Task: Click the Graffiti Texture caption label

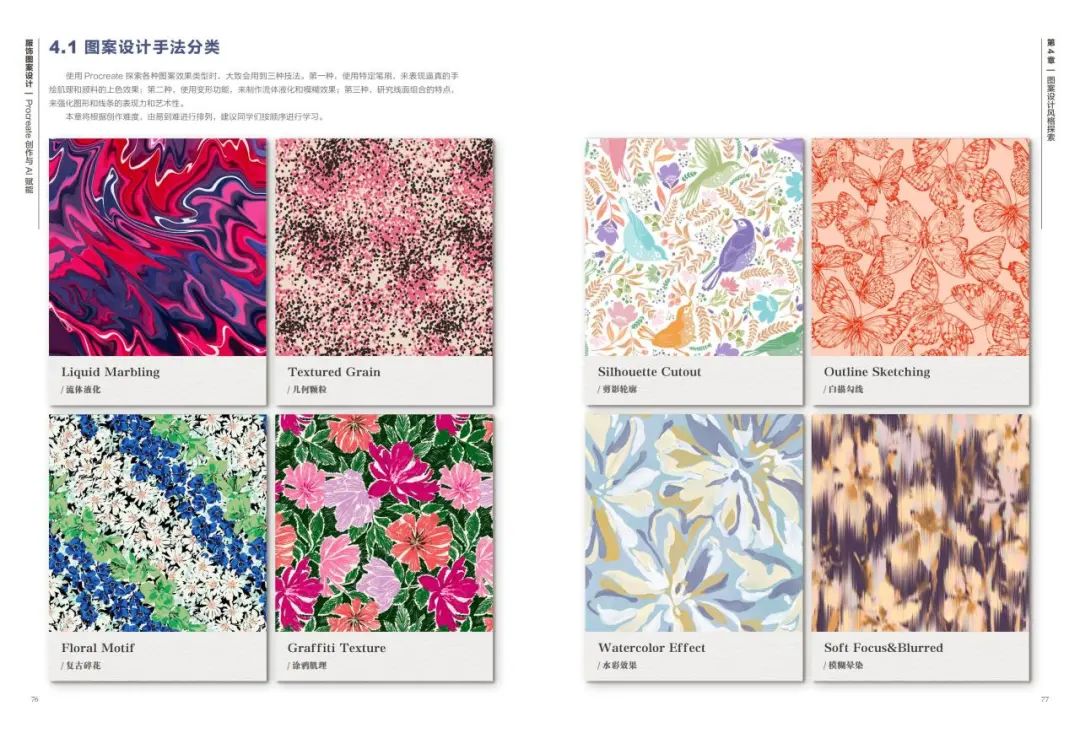Action: click(336, 648)
